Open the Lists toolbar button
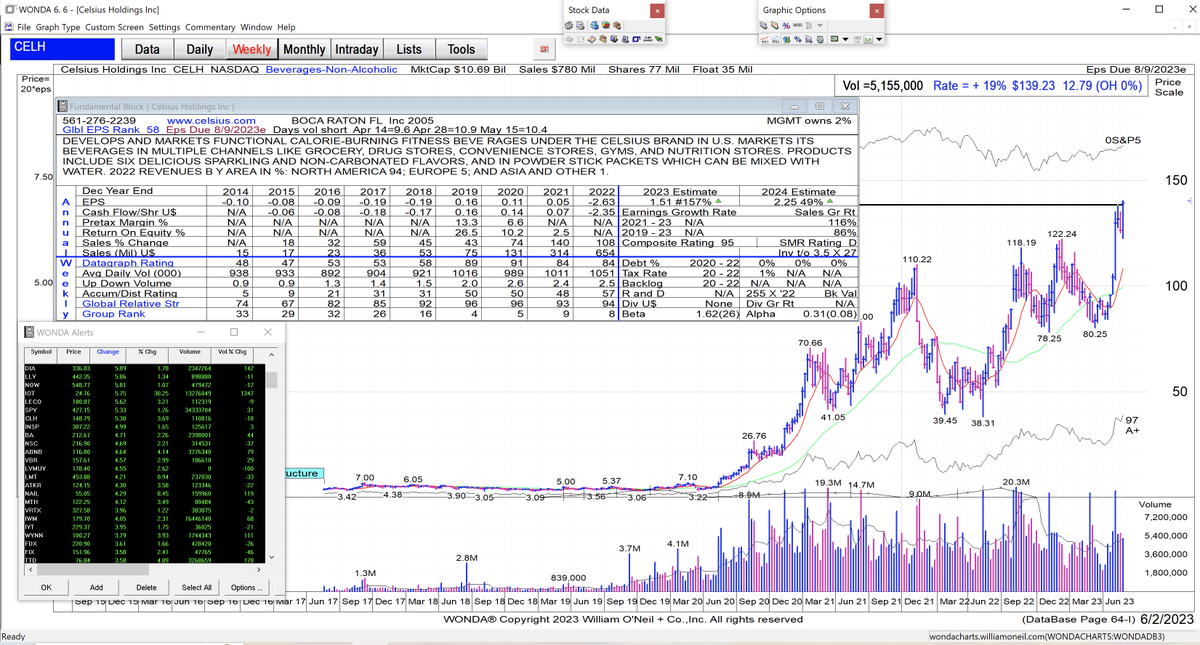The image size is (1200, 645). pyautogui.click(x=409, y=49)
